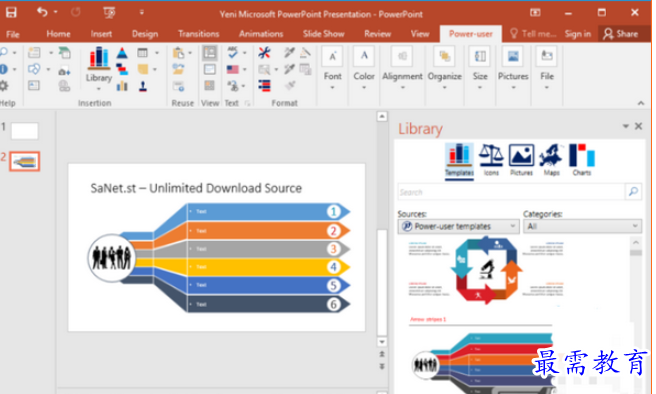This screenshot has height=394, width=656.
Task: Click the Library search input field
Action: (510, 192)
